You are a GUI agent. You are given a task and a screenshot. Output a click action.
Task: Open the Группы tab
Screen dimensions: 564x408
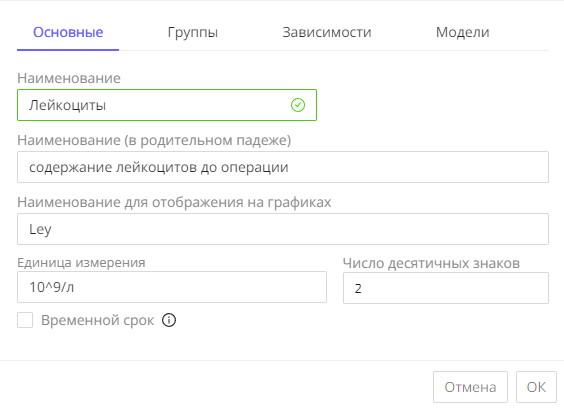192,32
